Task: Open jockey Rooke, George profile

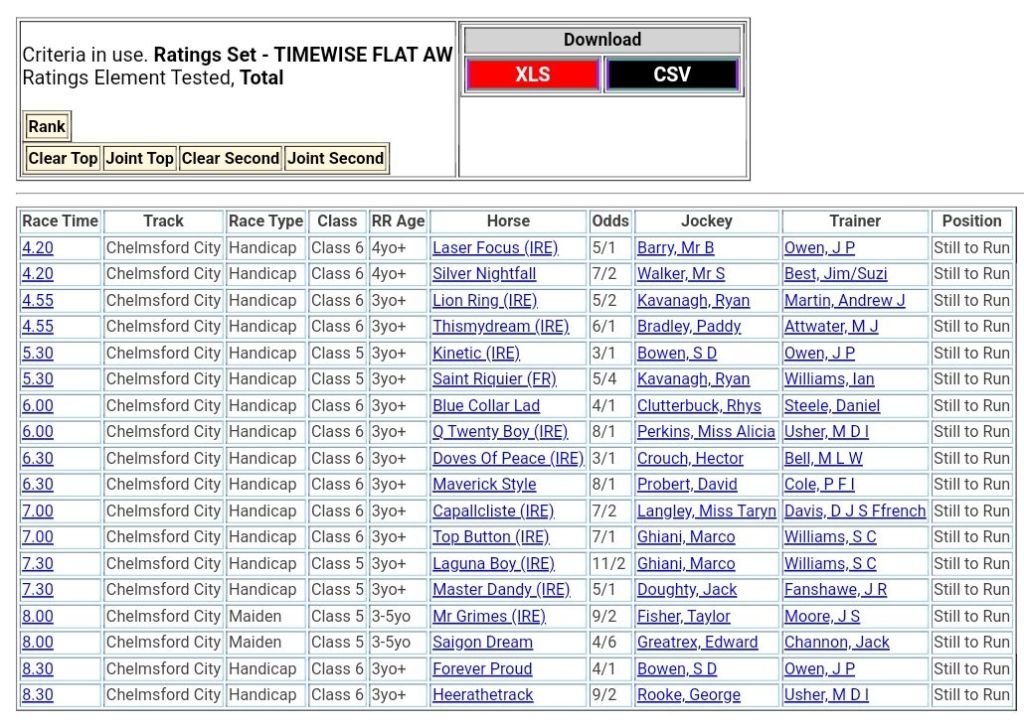Action: tap(688, 695)
